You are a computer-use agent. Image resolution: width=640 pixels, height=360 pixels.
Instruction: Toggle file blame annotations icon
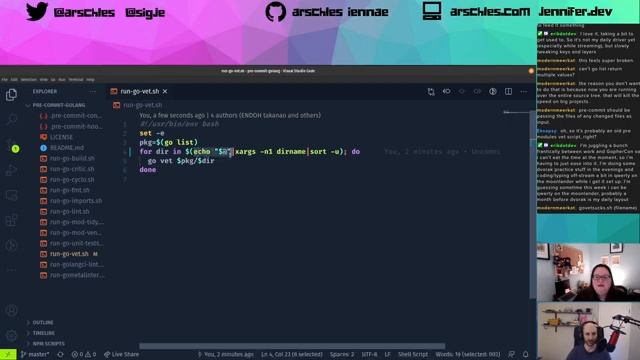(x=493, y=91)
